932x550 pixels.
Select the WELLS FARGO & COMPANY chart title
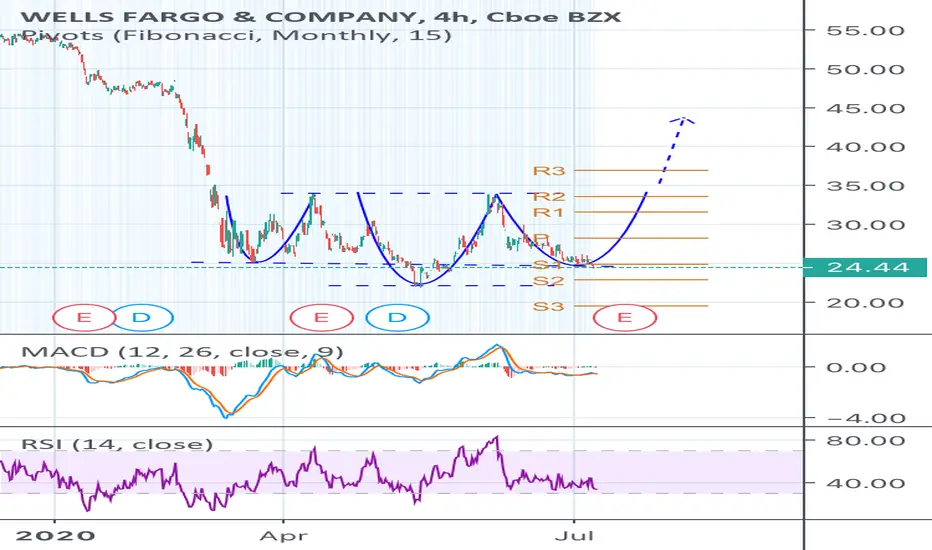321,17
